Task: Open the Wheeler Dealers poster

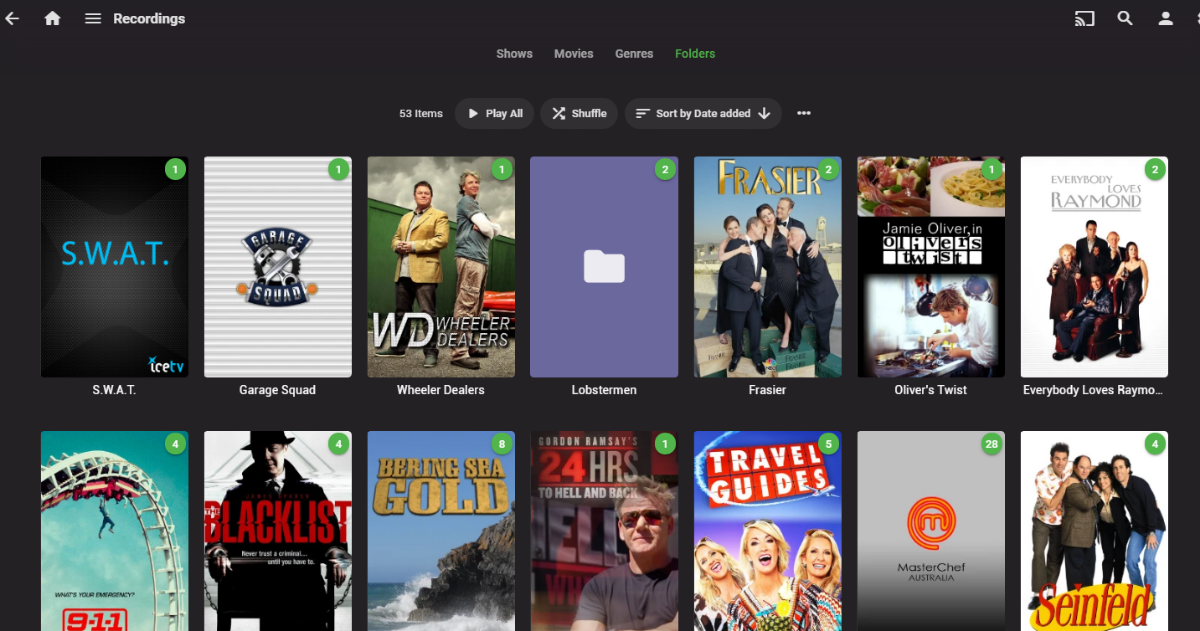Action: tap(441, 267)
